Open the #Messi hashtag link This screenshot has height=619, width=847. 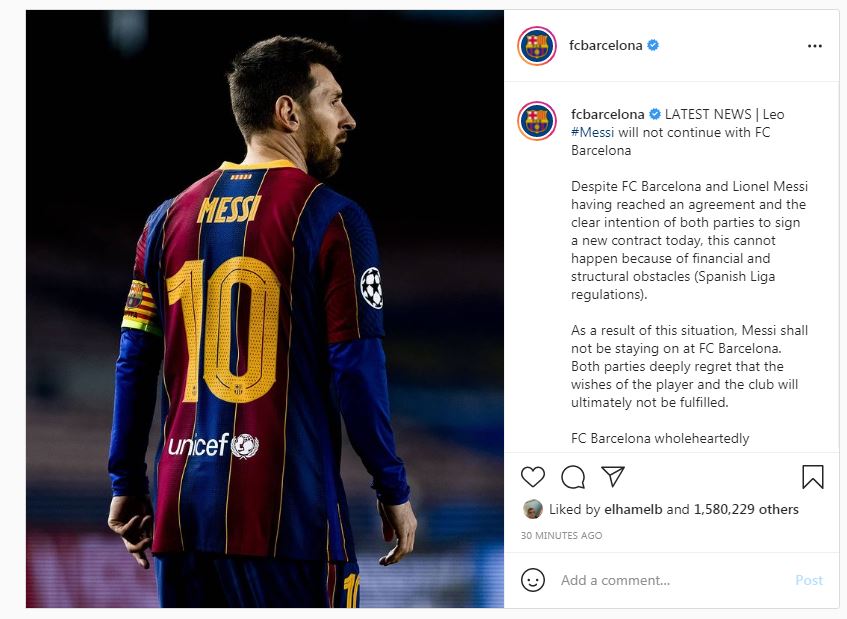592,133
